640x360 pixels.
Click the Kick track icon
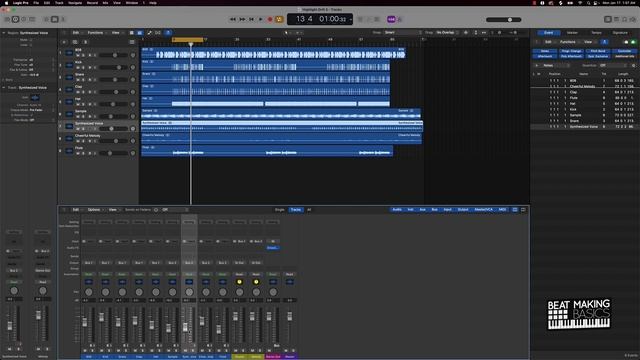[x=69, y=65]
